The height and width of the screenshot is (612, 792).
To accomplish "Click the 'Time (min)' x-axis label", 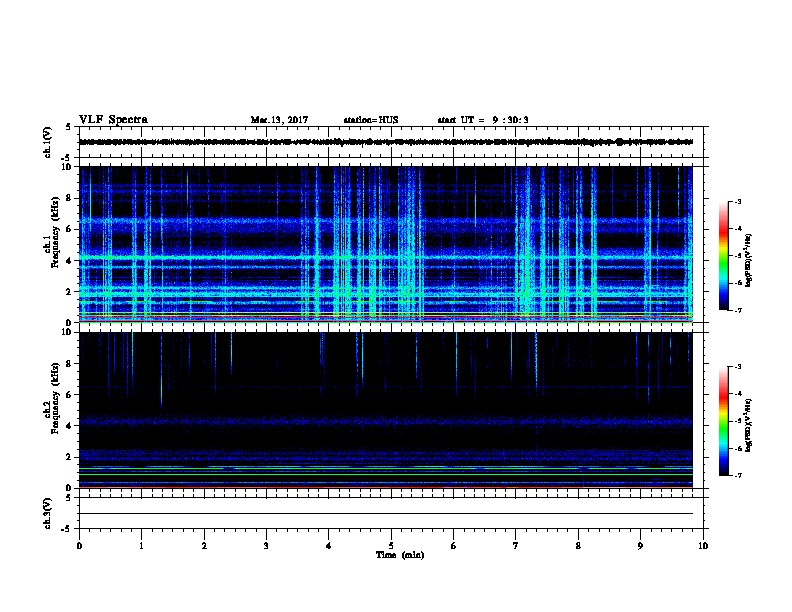I will click(400, 555).
